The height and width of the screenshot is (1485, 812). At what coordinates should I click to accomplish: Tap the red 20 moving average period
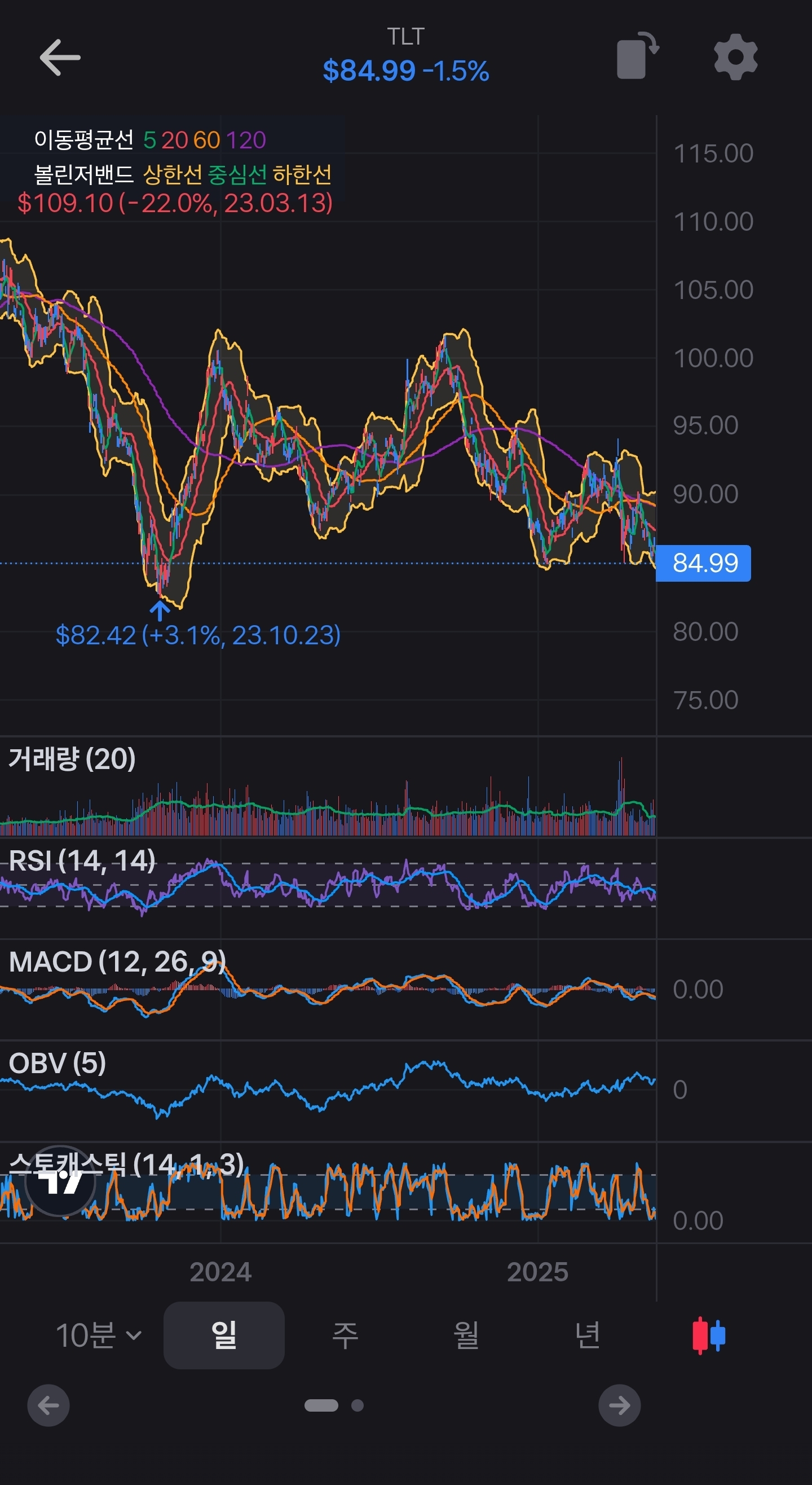[175, 140]
